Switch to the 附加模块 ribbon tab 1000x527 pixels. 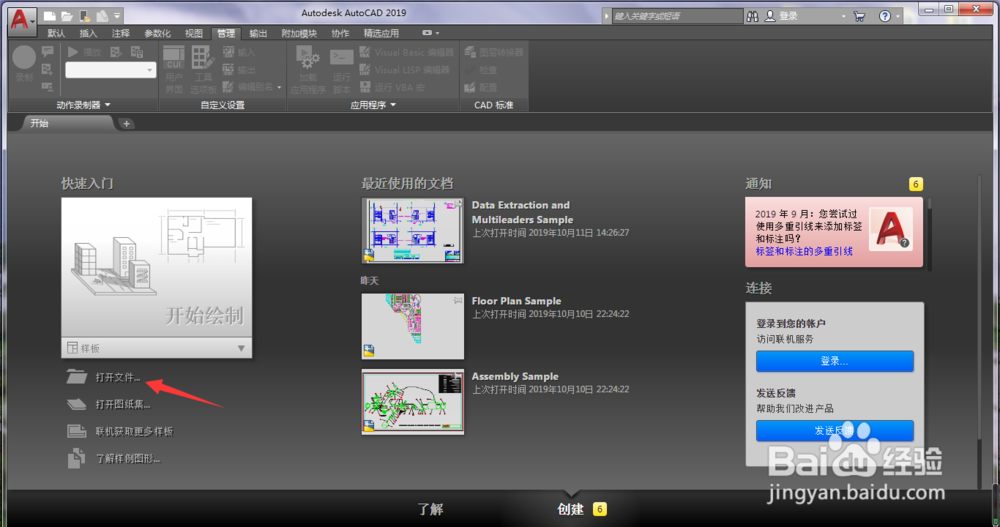pyautogui.click(x=299, y=33)
